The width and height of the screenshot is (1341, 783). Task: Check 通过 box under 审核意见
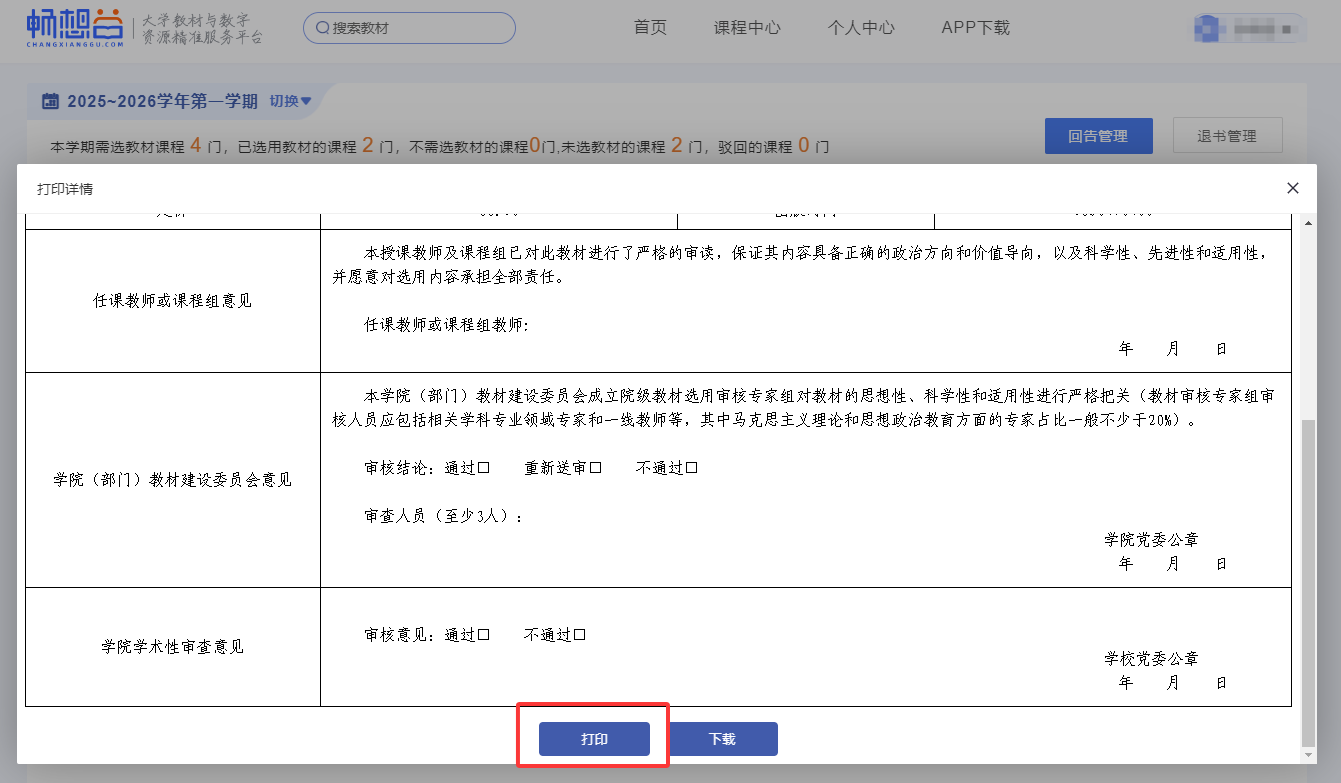(x=484, y=635)
